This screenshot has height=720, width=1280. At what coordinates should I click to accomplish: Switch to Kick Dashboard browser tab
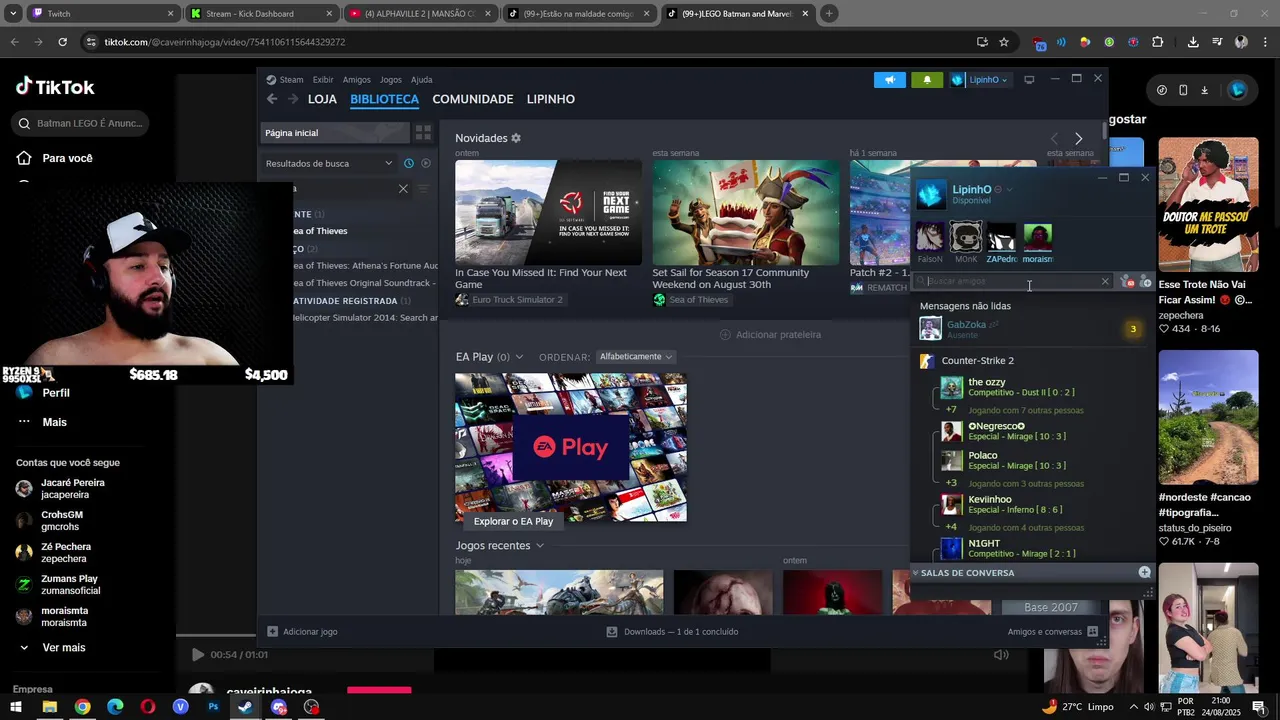tap(261, 14)
